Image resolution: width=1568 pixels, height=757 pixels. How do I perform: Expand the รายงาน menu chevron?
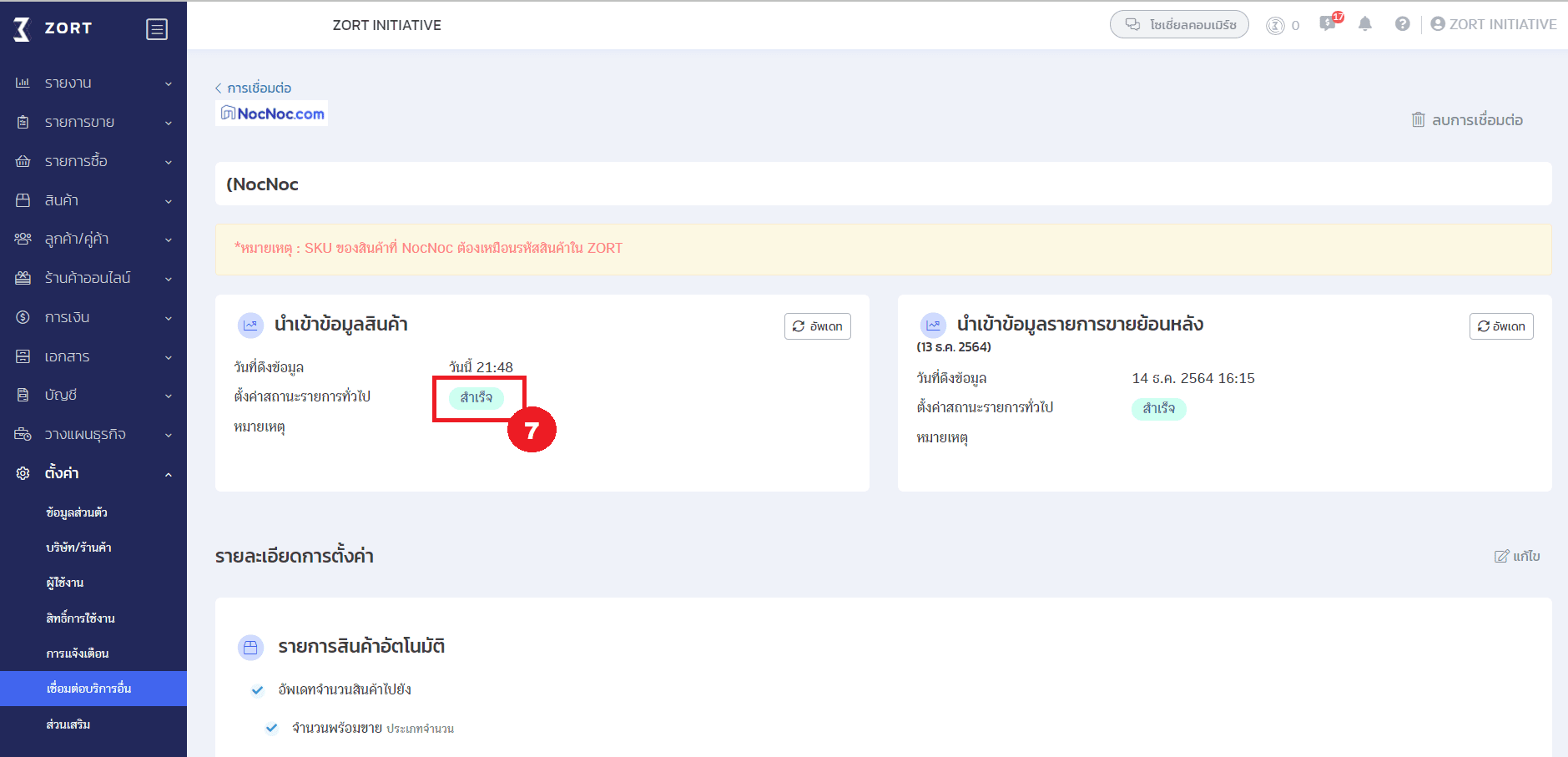169,83
